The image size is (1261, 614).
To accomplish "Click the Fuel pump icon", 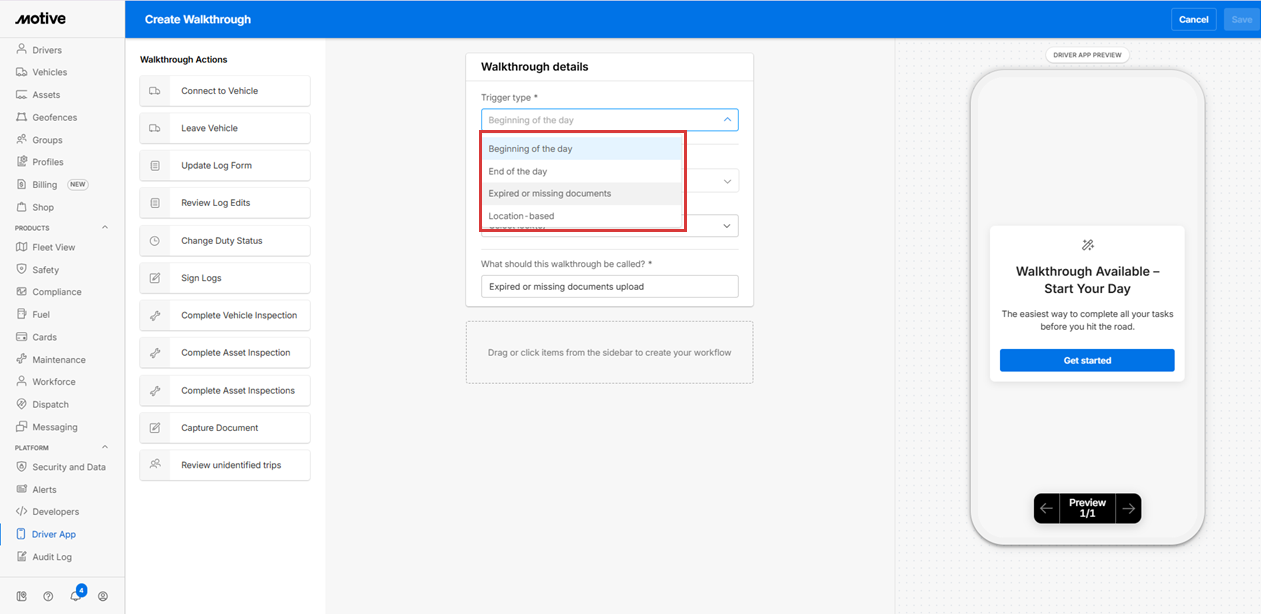I will coord(22,314).
